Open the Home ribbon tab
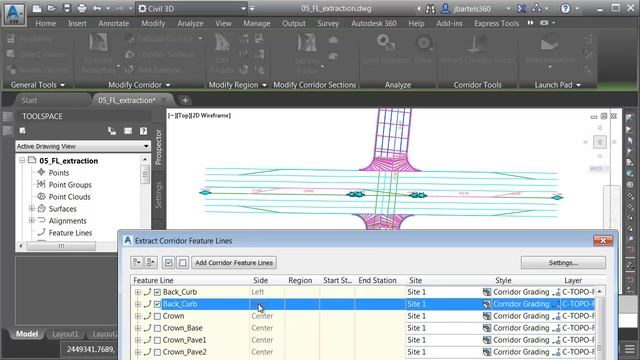The width and height of the screenshot is (640, 360). 46,23
